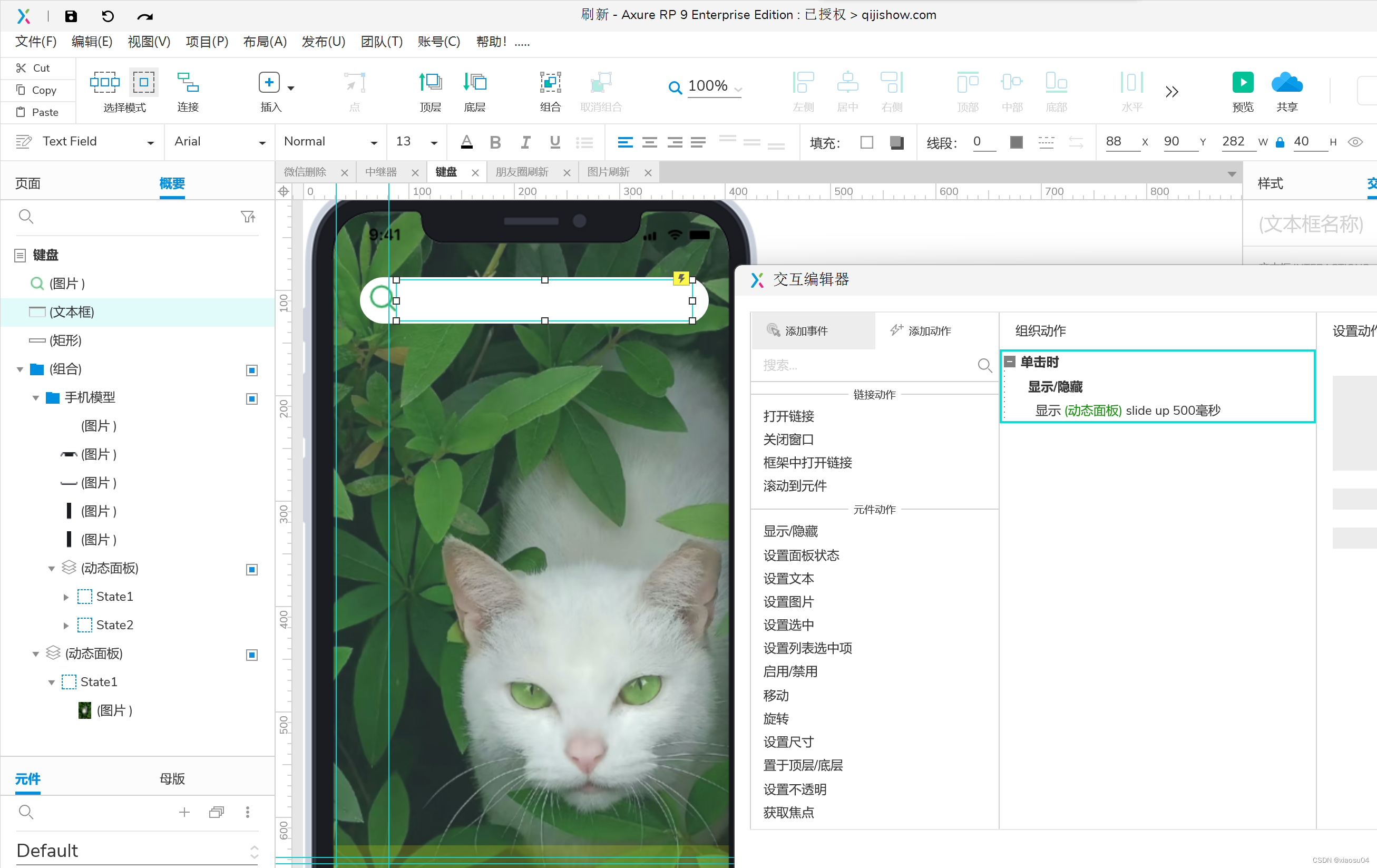
Task: Open the 文件(F) menu
Action: click(x=35, y=42)
